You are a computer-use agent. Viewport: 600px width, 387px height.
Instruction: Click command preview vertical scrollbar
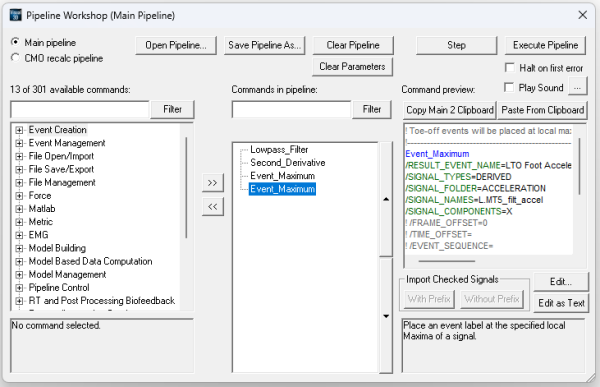coord(579,166)
